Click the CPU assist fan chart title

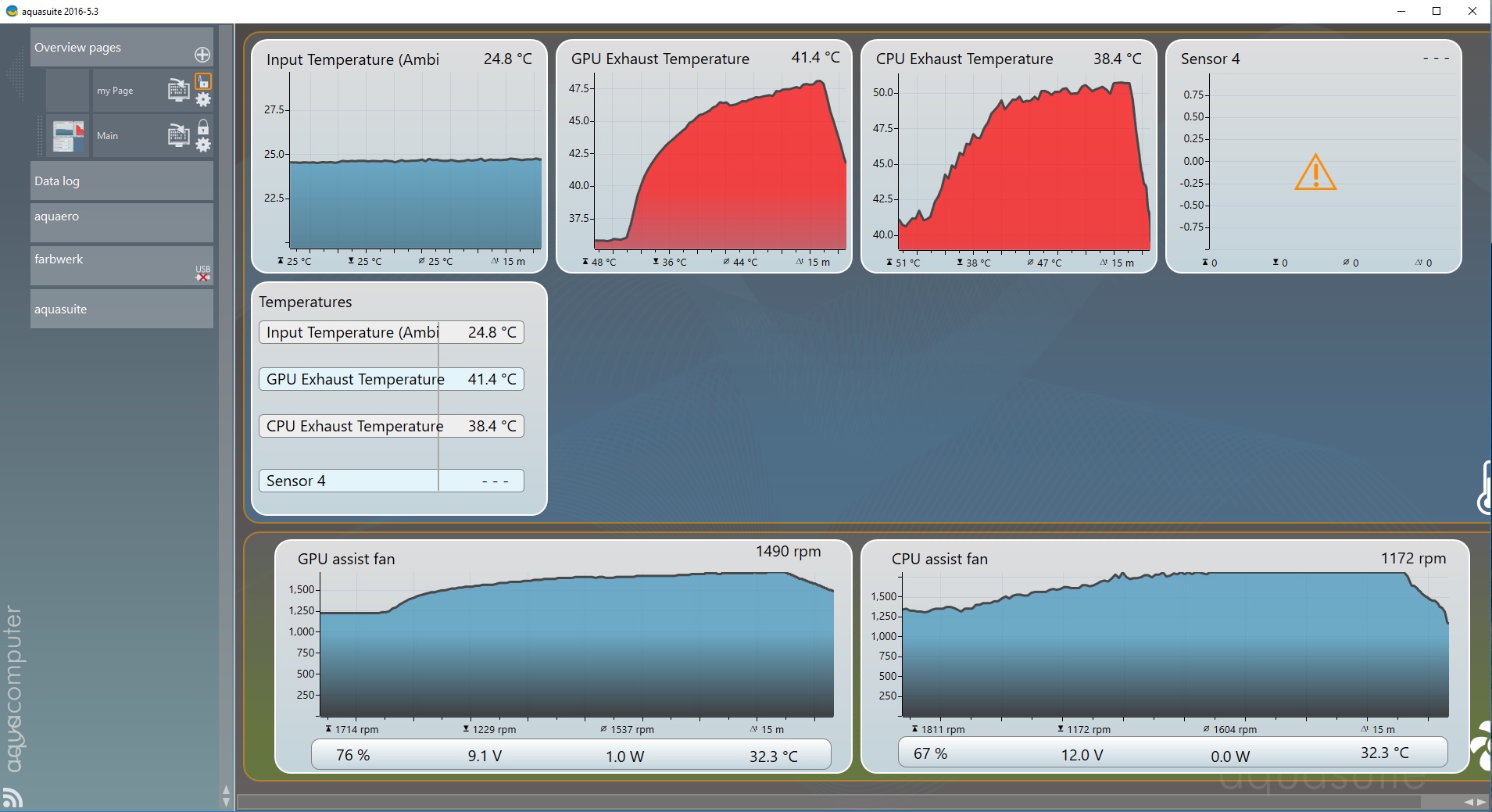(x=939, y=559)
